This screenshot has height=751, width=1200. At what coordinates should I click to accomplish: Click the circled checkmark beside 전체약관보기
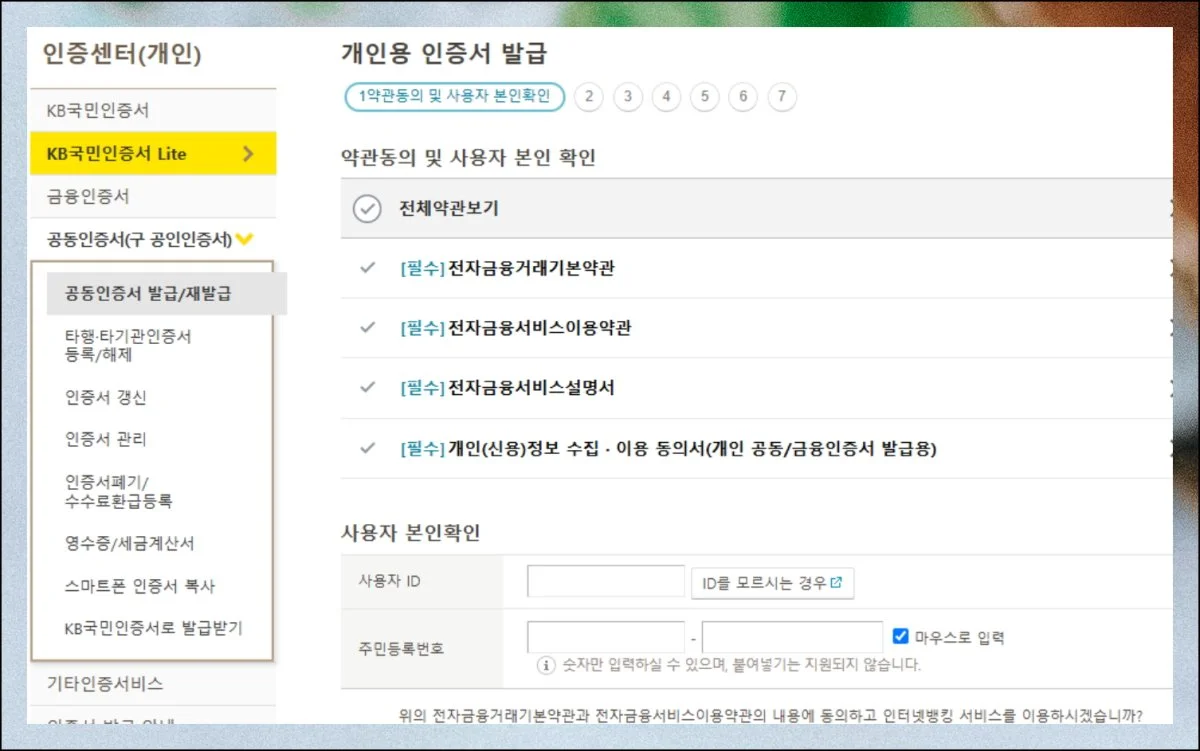click(x=367, y=209)
